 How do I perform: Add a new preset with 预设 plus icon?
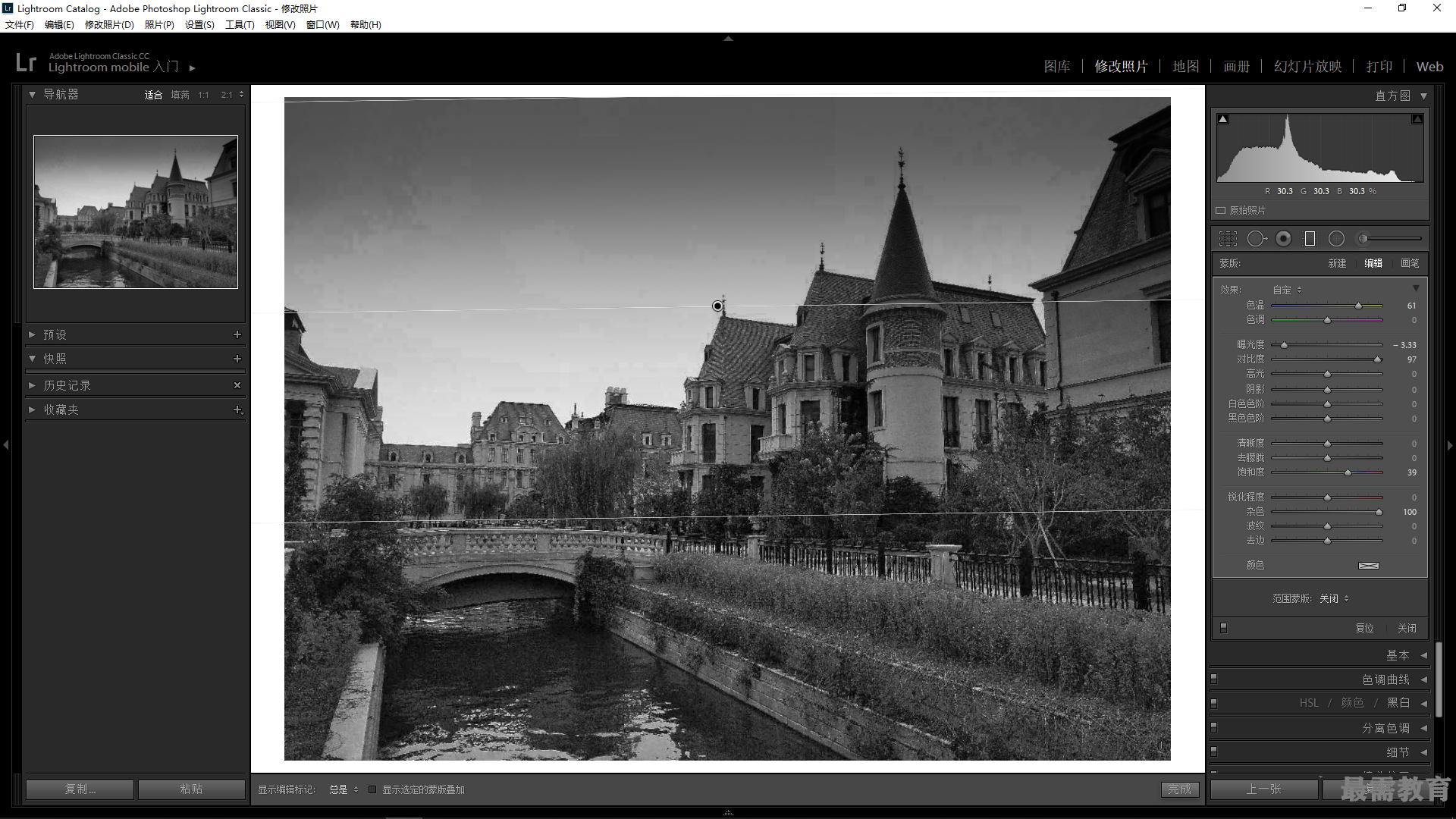237,334
